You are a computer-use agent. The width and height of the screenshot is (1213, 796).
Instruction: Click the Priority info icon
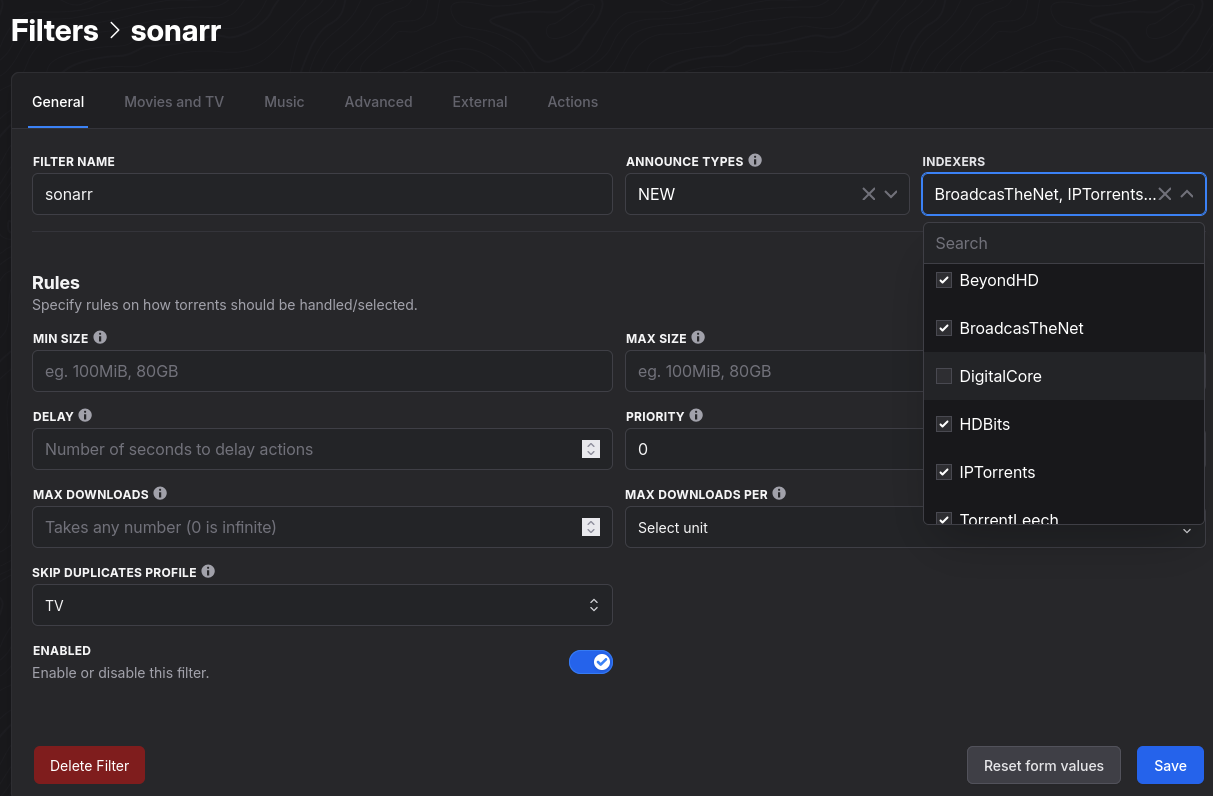point(696,415)
